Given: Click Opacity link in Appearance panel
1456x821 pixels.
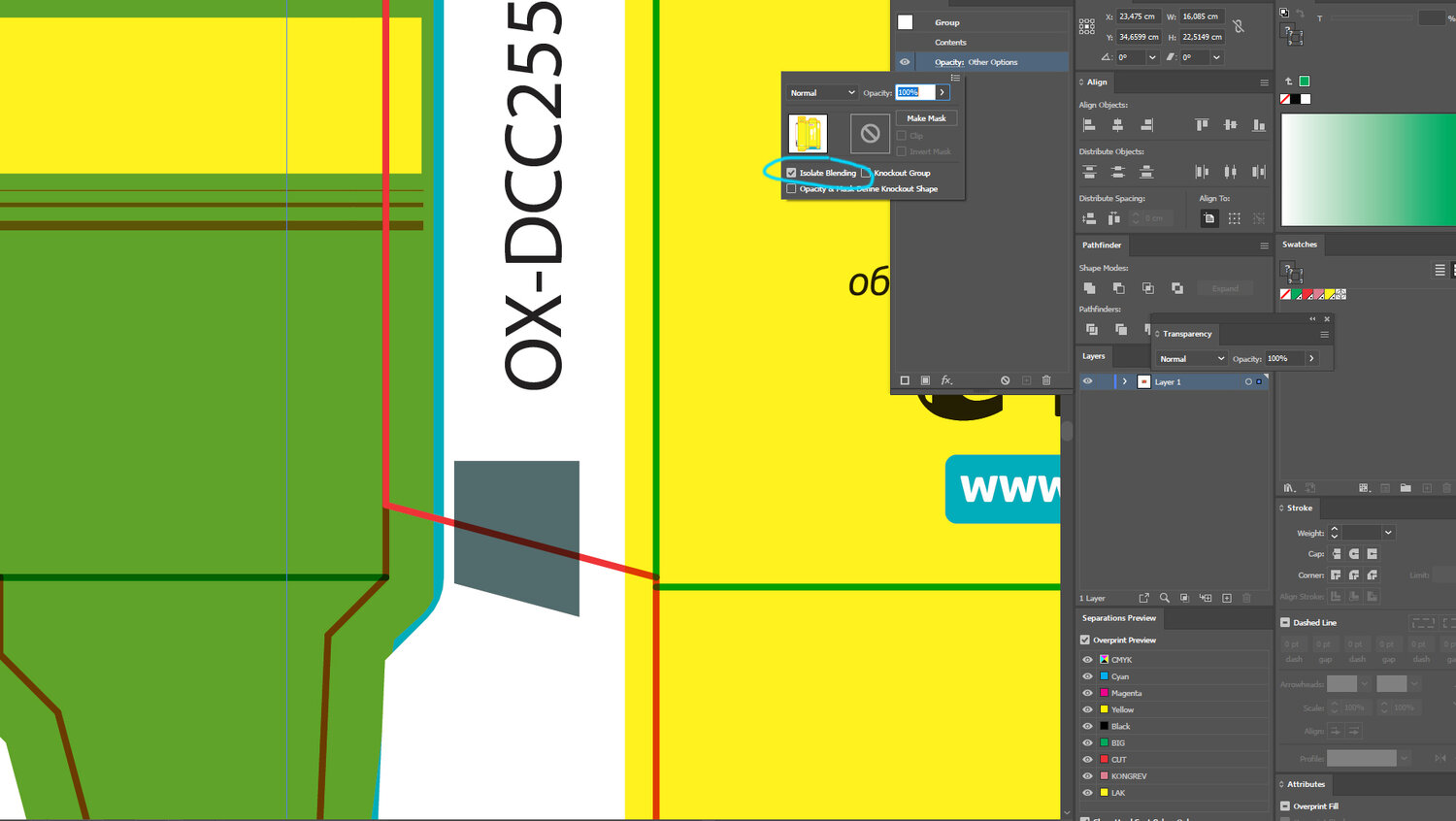Looking at the screenshot, I should coord(948,62).
